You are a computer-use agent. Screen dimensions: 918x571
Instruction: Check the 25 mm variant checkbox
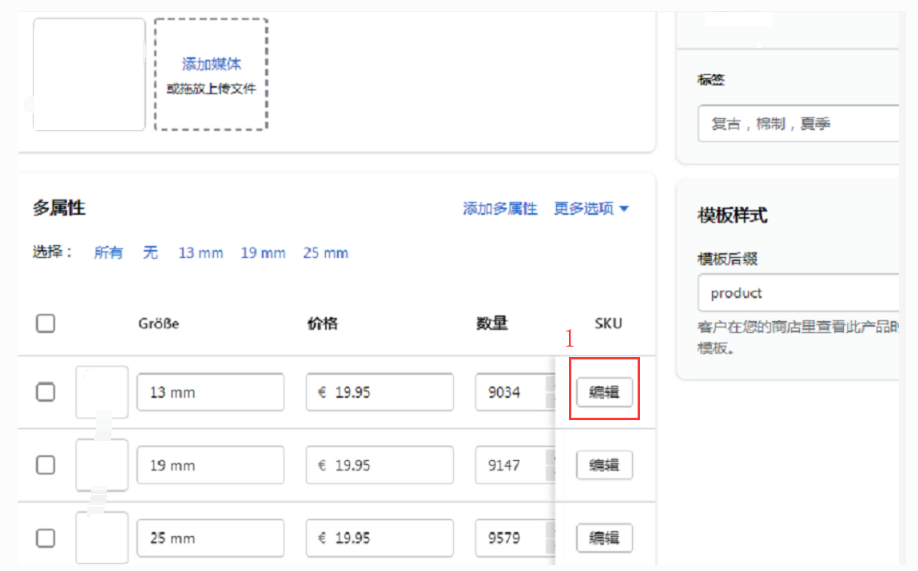point(46,538)
